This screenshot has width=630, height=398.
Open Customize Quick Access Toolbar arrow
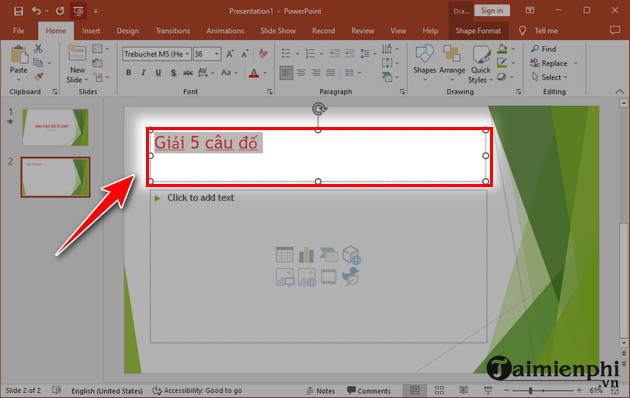pyautogui.click(x=96, y=11)
